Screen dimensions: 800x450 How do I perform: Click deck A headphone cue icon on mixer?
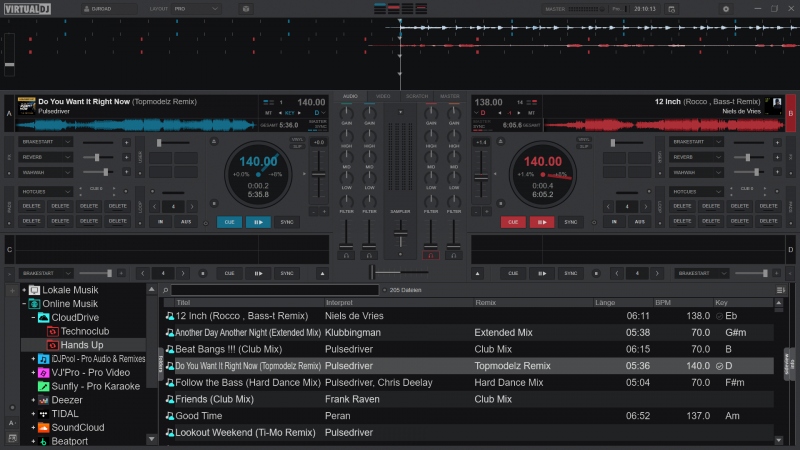[347, 254]
